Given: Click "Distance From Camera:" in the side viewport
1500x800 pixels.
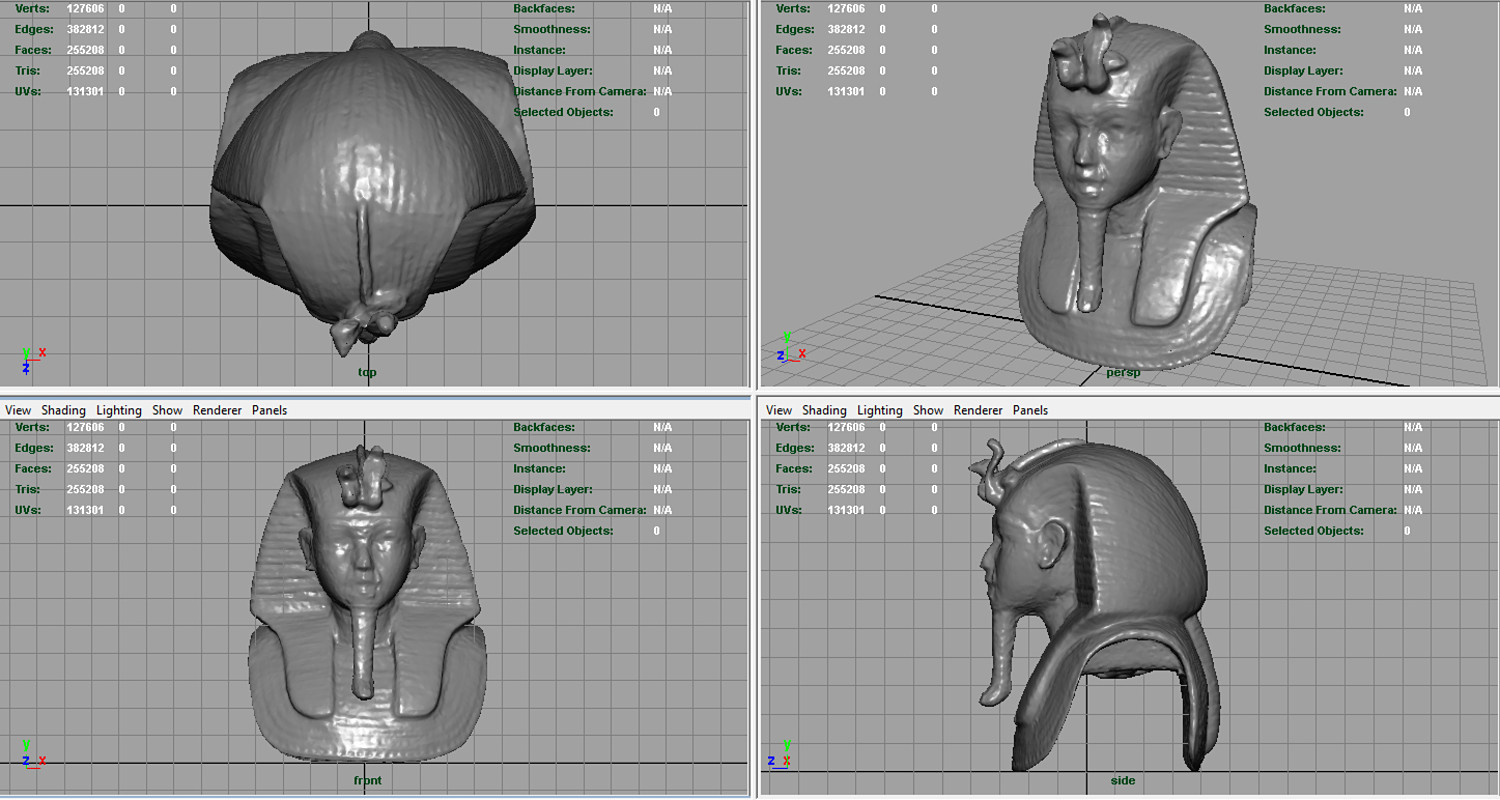Looking at the screenshot, I should tap(1330, 510).
